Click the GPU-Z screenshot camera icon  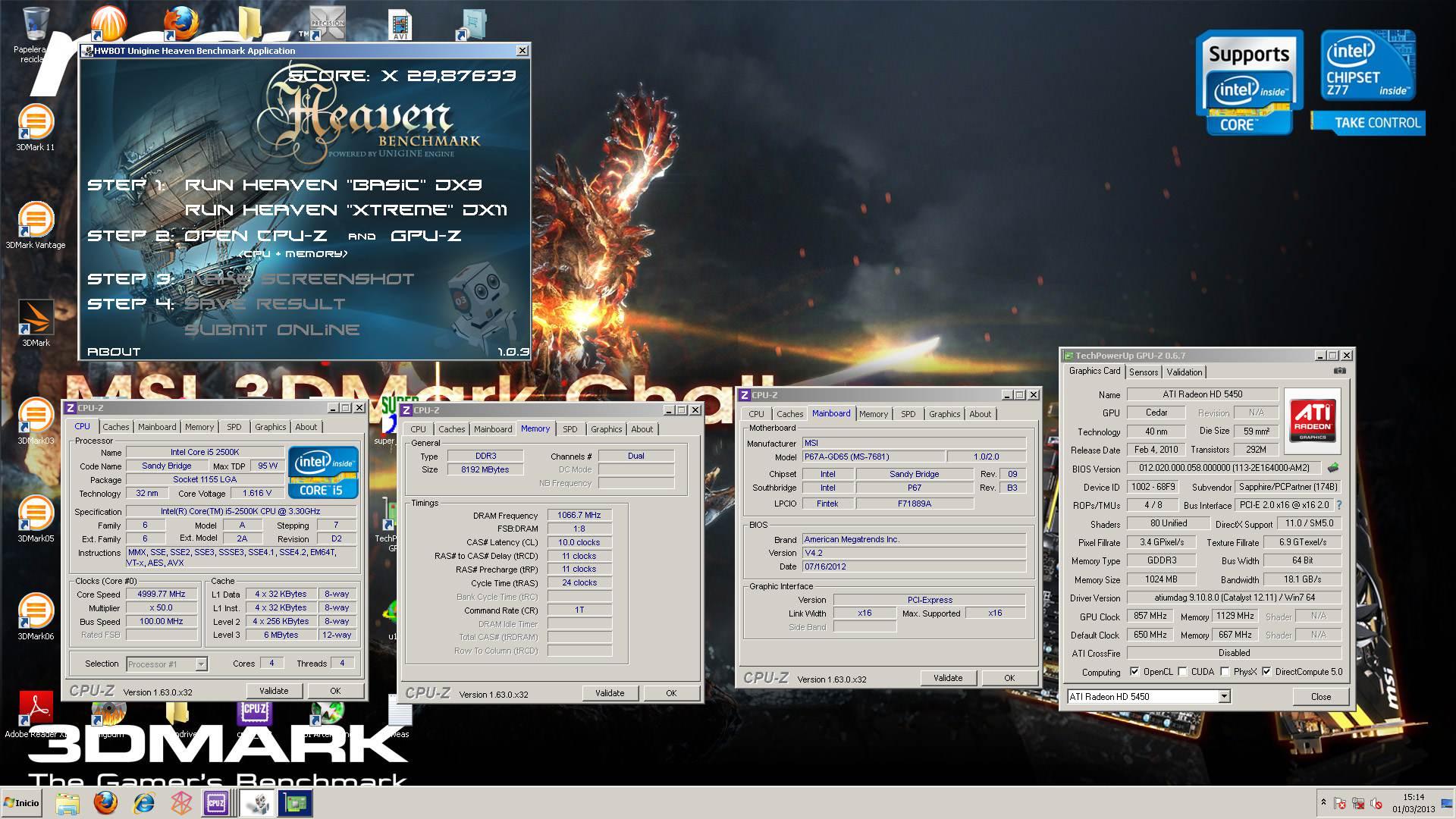(1339, 371)
